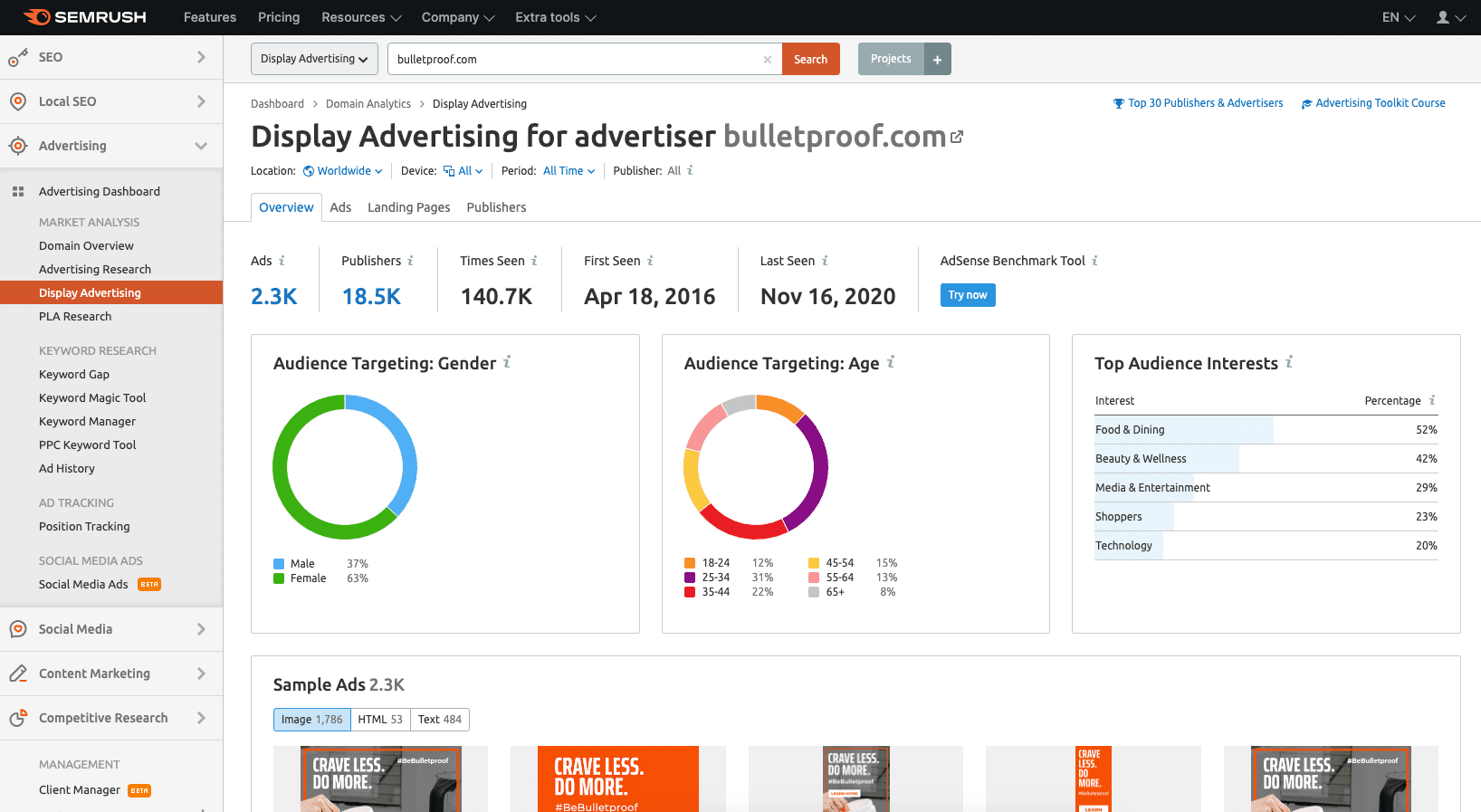The image size is (1481, 812).
Task: Go to Dashboard breadcrumb
Action: coord(277,104)
